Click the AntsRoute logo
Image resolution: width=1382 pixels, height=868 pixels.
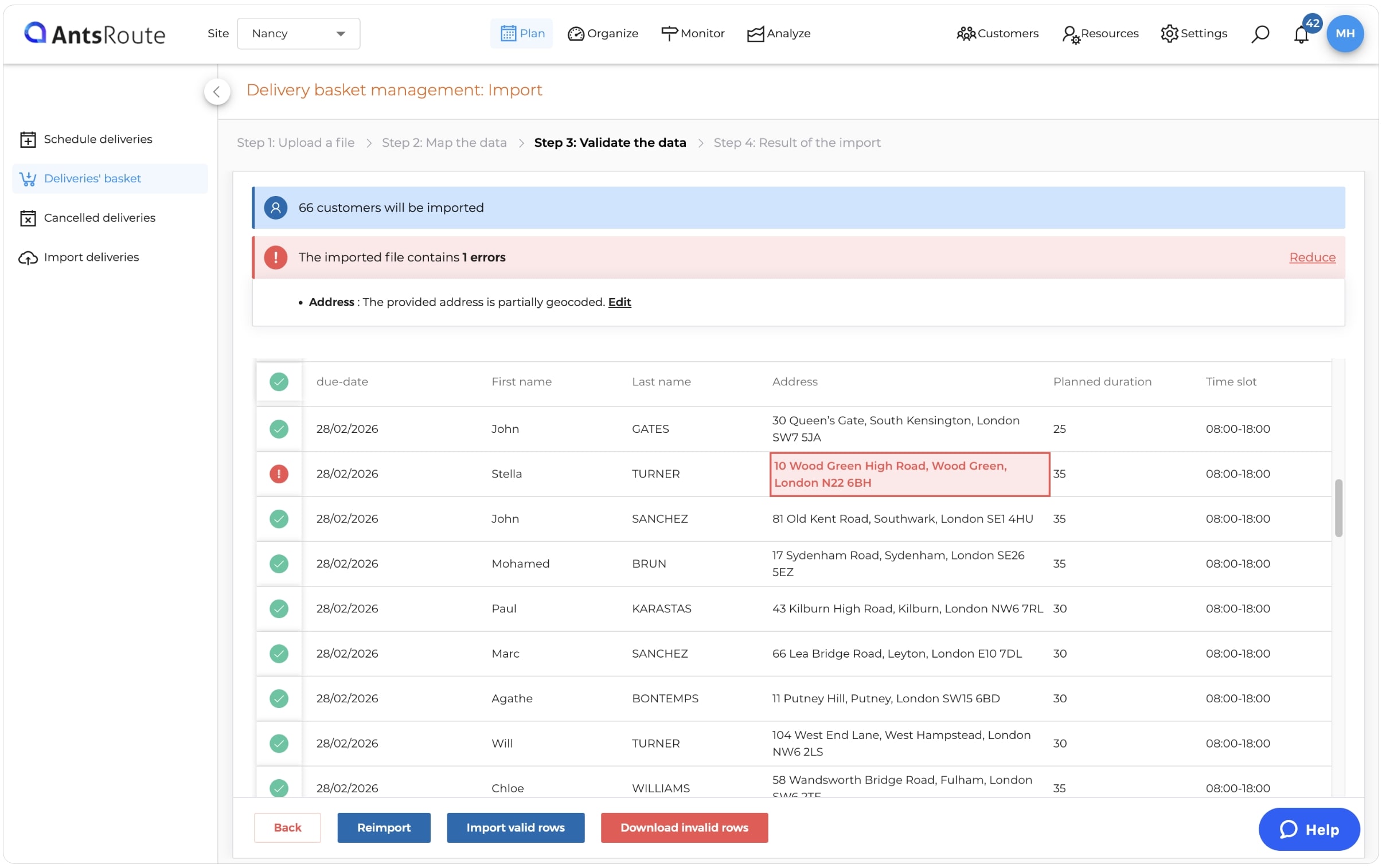(95, 34)
